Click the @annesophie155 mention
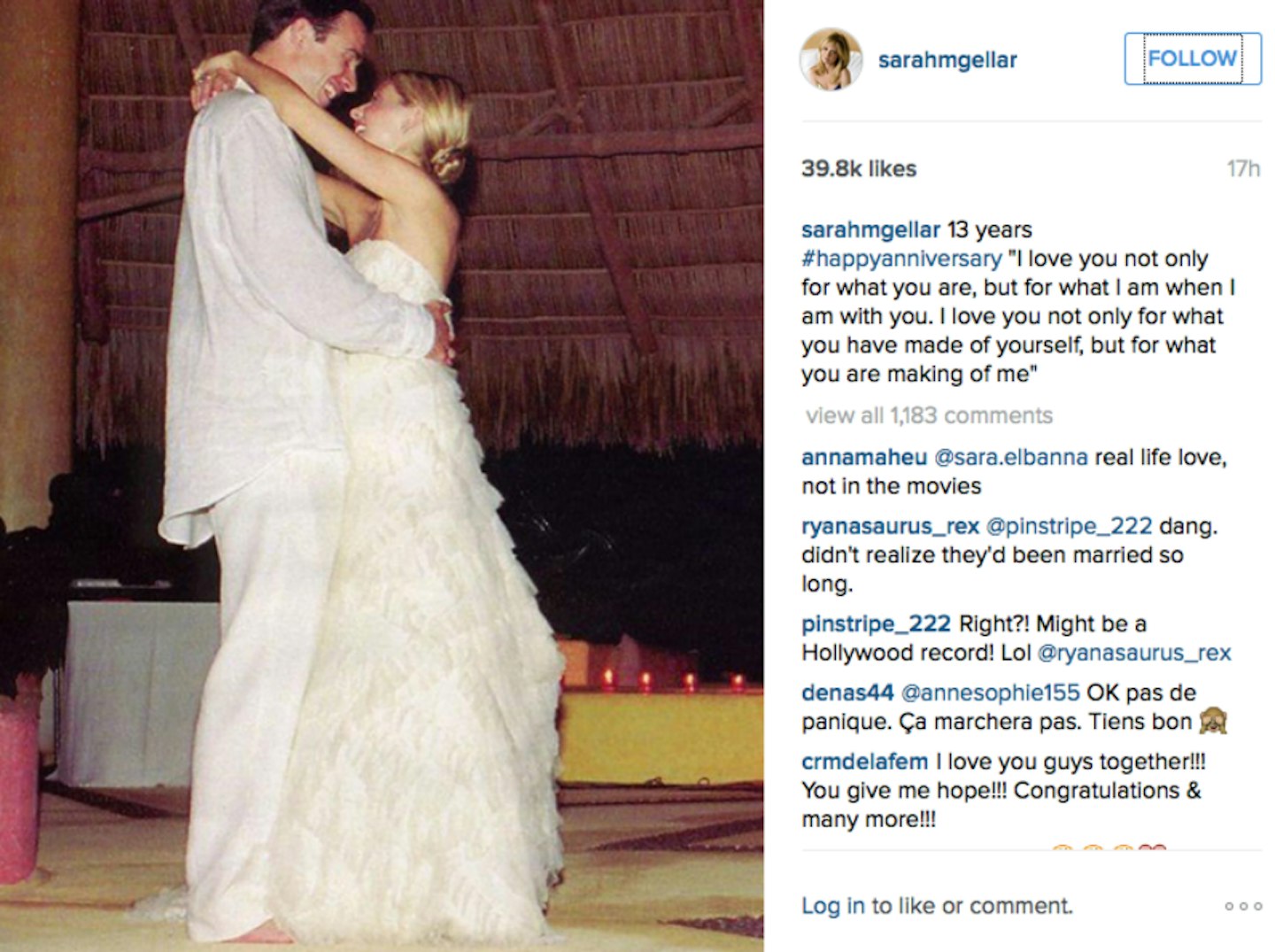The image size is (1275, 952). [x=990, y=693]
